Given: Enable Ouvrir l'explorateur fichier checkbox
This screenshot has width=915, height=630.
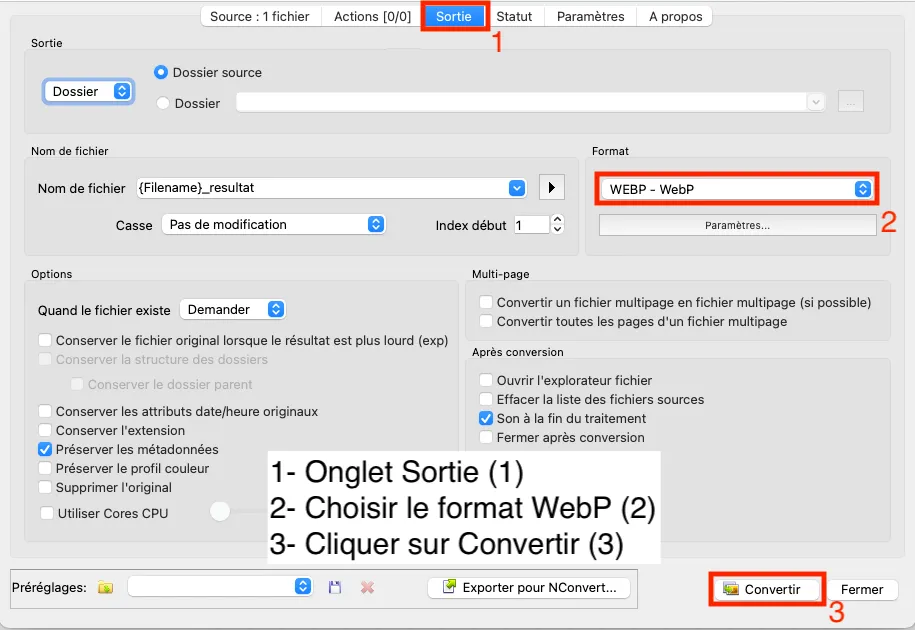Looking at the screenshot, I should tap(486, 380).
